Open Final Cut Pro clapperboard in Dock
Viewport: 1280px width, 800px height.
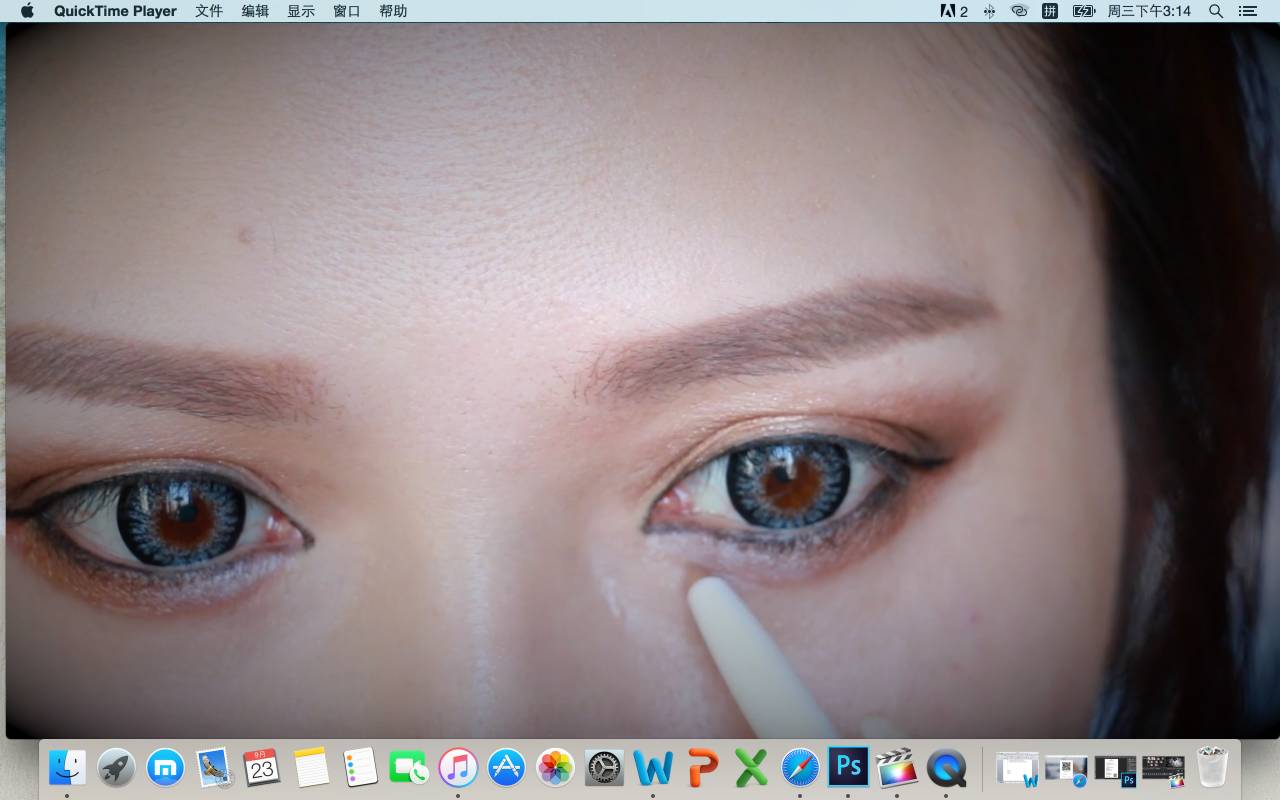tap(897, 768)
